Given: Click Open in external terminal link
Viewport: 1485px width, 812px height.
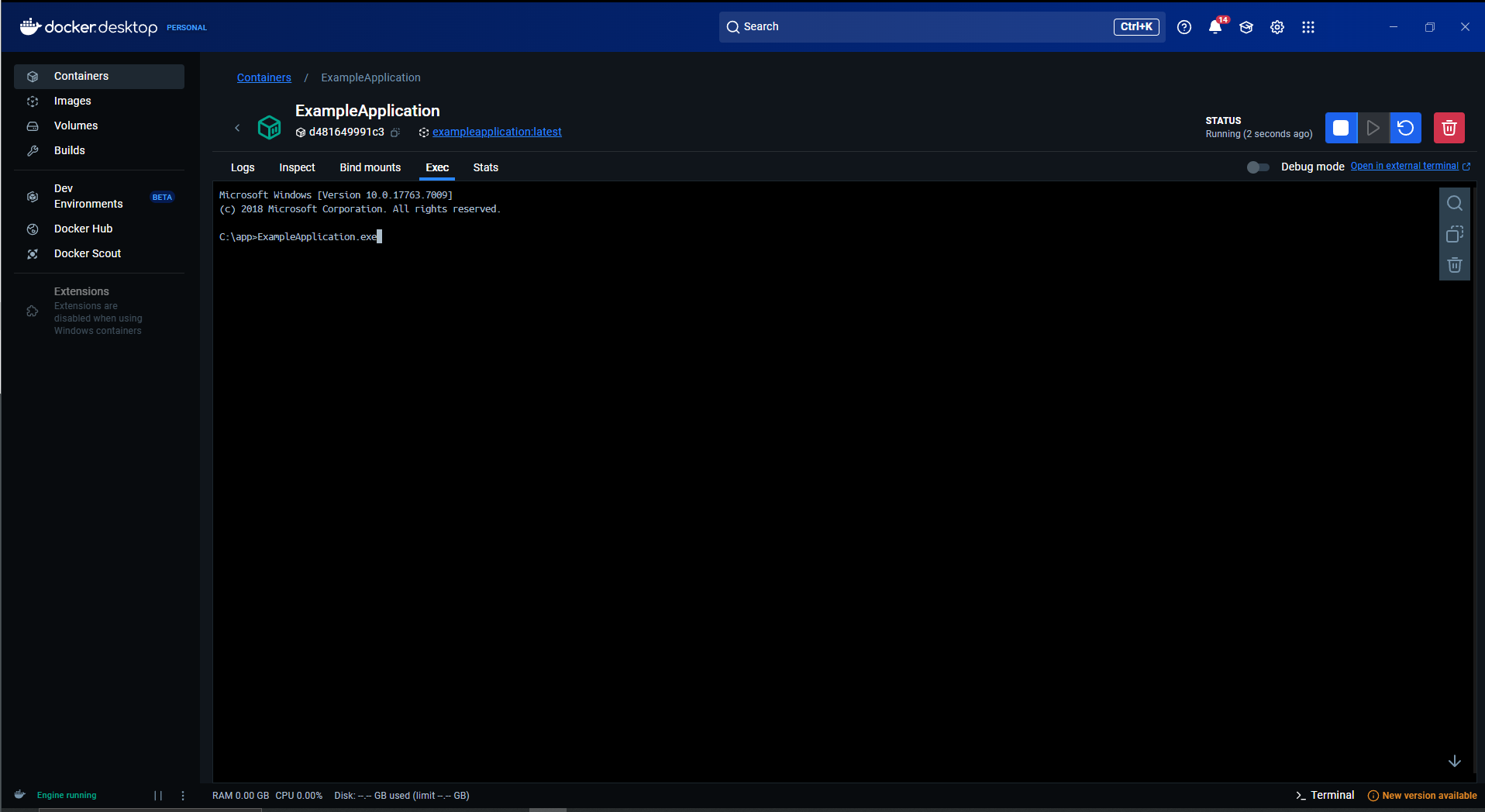Looking at the screenshot, I should coord(1410,166).
